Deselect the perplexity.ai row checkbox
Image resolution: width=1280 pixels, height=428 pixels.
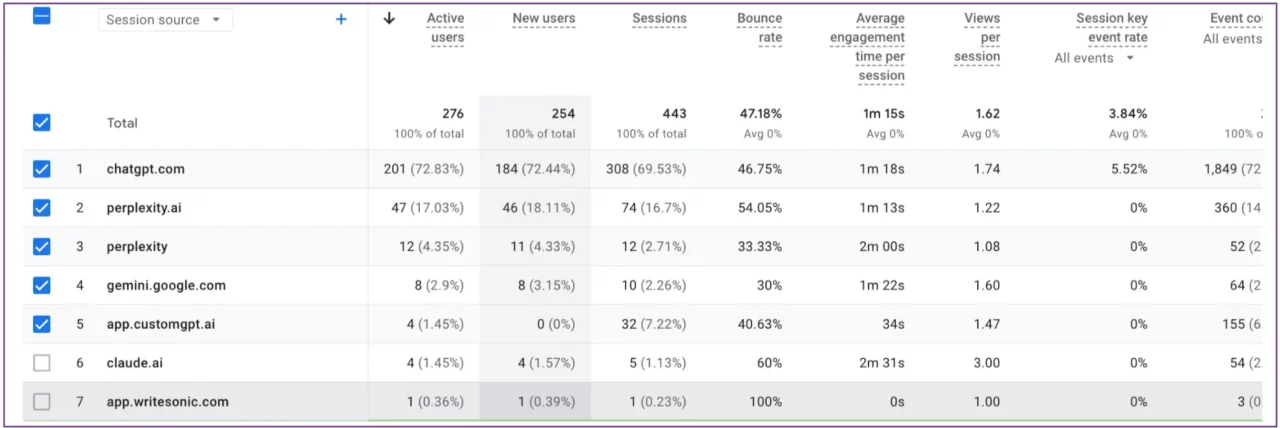click(x=42, y=208)
